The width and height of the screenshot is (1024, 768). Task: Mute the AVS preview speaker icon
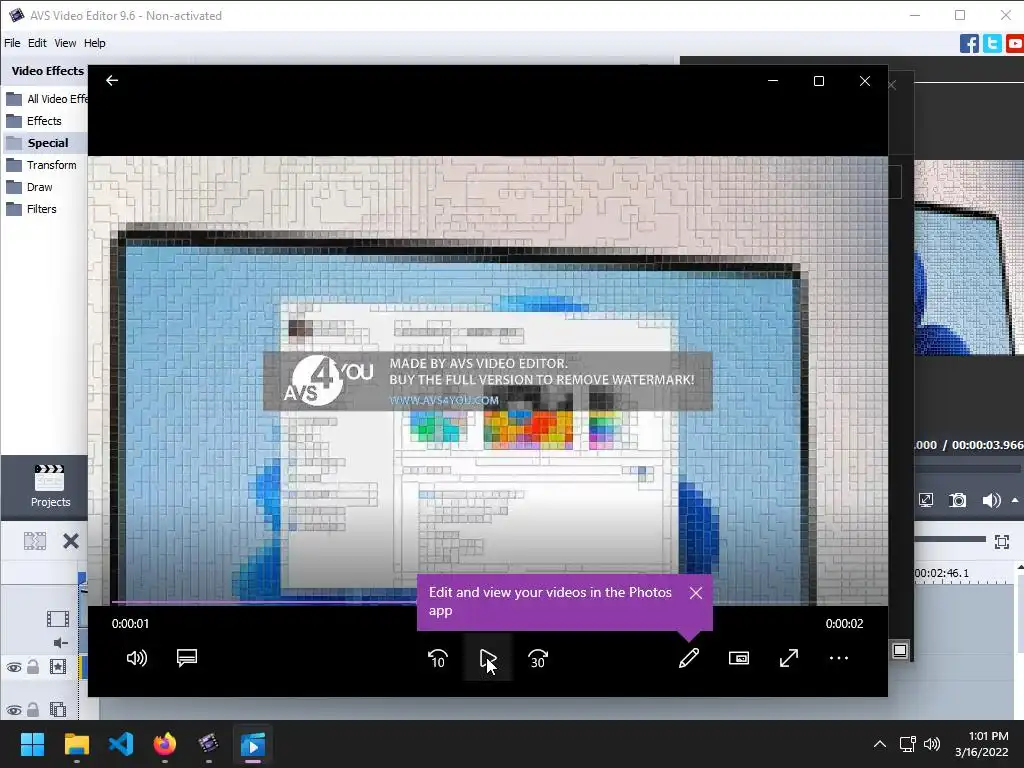(991, 500)
